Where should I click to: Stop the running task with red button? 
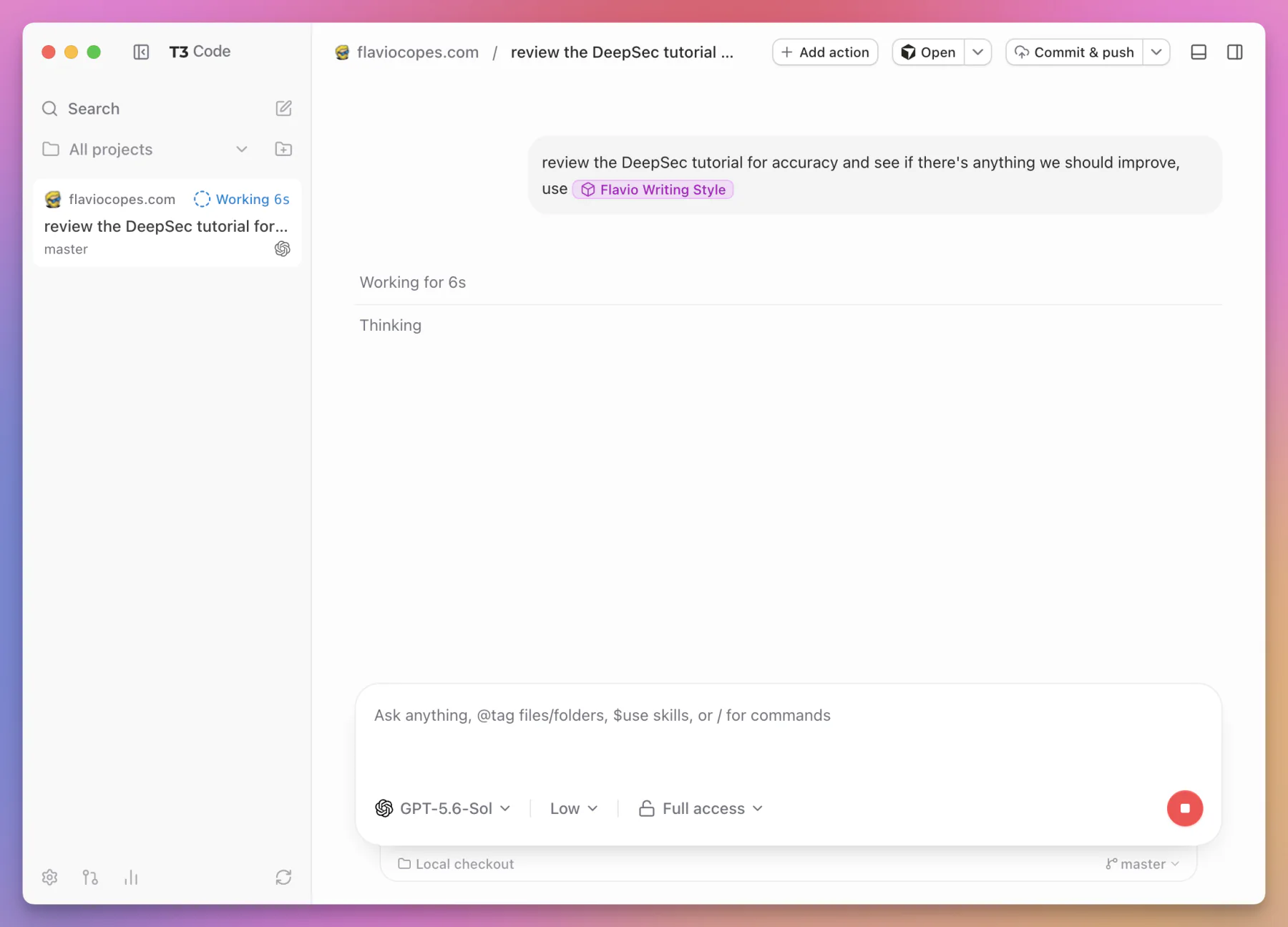[1185, 808]
